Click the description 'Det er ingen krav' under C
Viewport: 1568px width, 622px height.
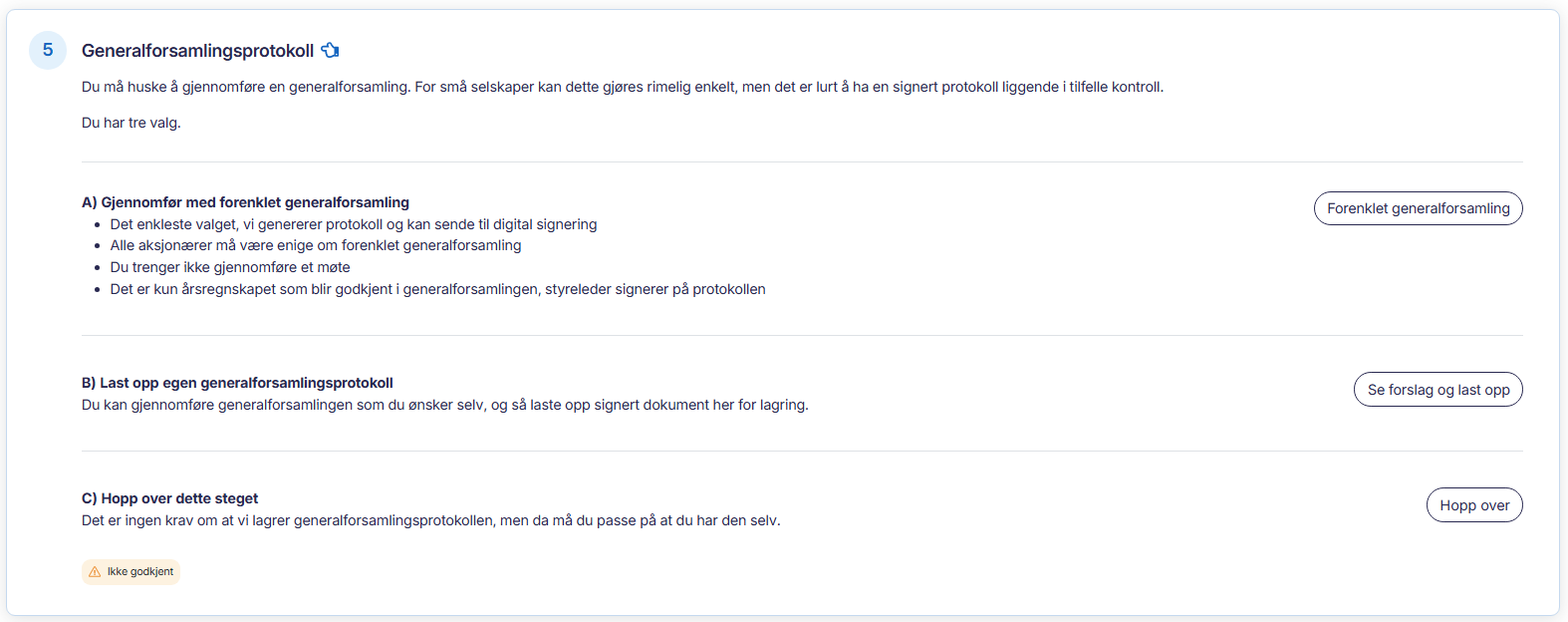pos(430,520)
